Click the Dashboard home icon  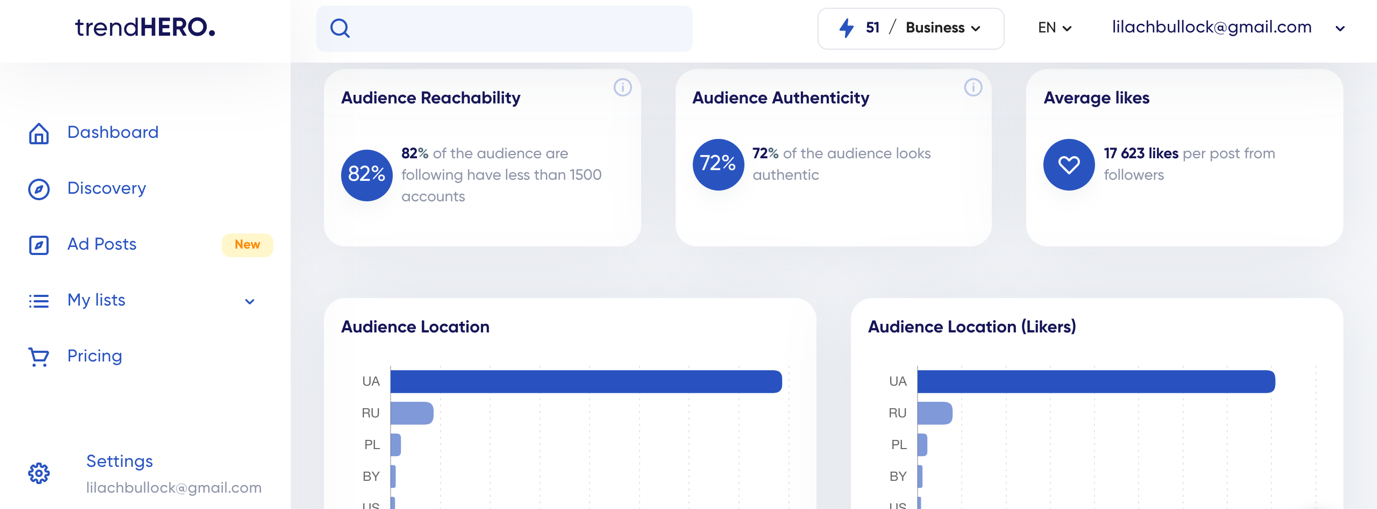tap(39, 133)
